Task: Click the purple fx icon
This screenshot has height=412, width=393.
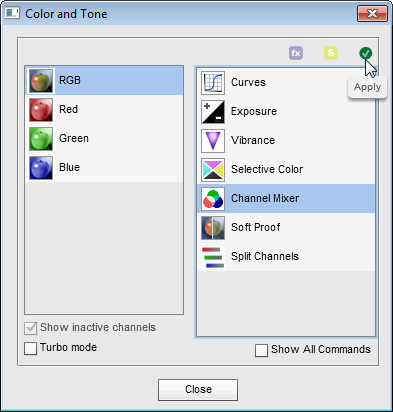Action: (x=296, y=53)
